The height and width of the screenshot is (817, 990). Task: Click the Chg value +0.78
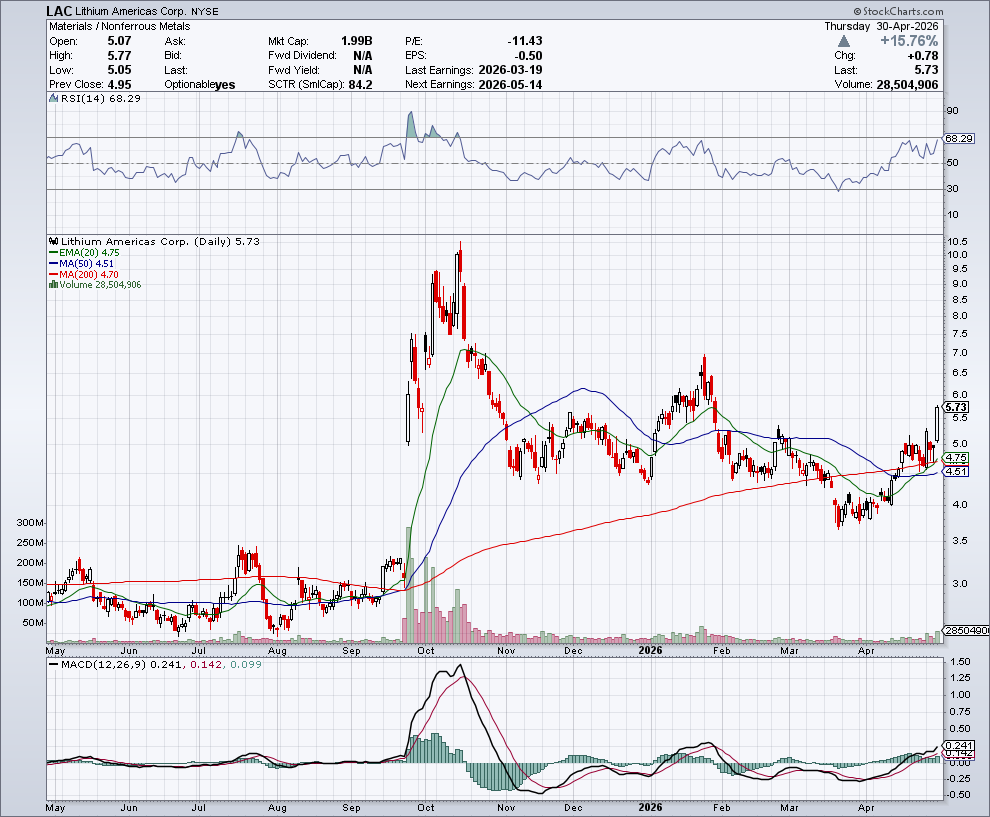tap(922, 56)
